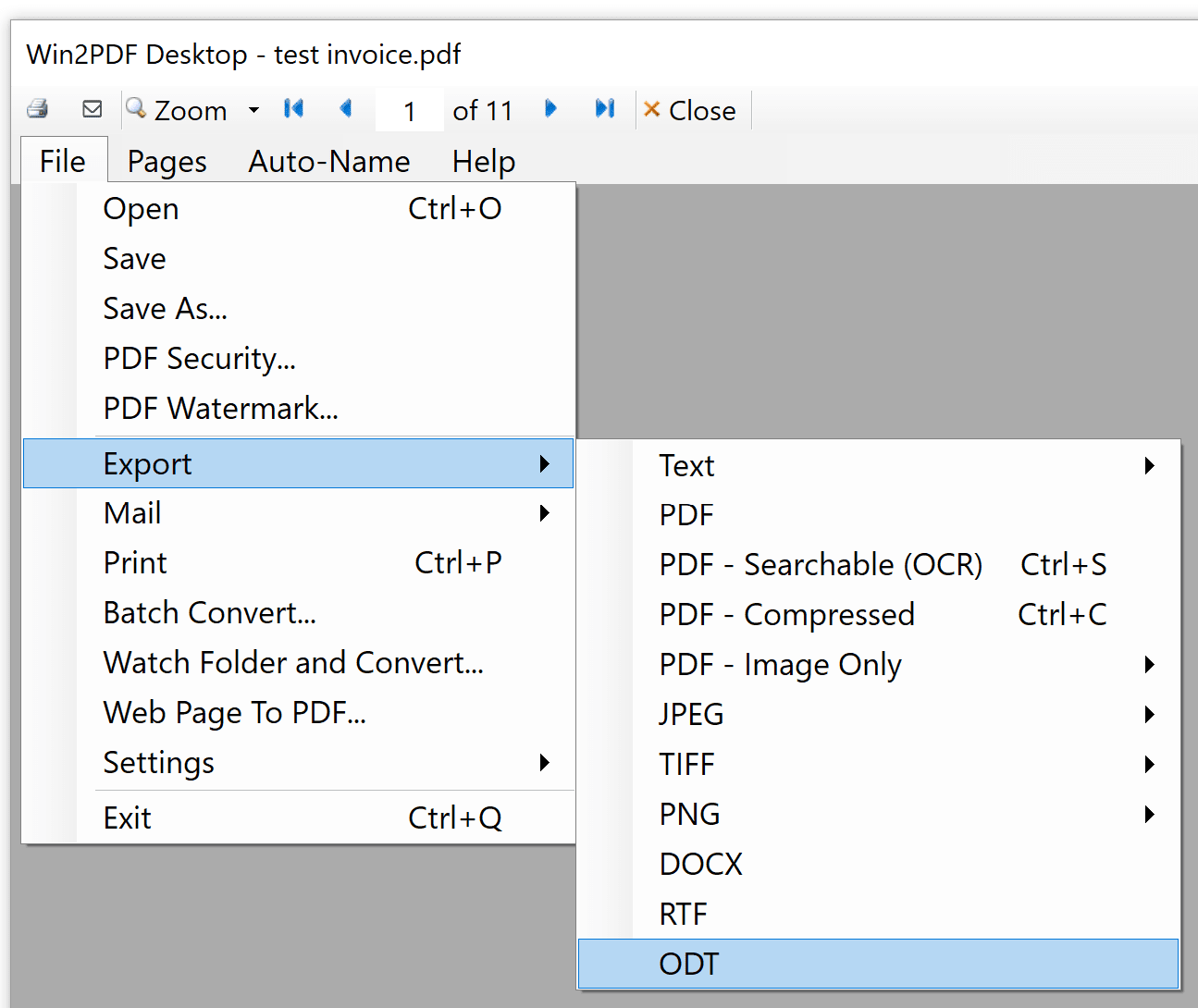Screen dimensions: 1198x1008
Task: Export as PDF - Searchable (OCR)
Action: click(879, 565)
